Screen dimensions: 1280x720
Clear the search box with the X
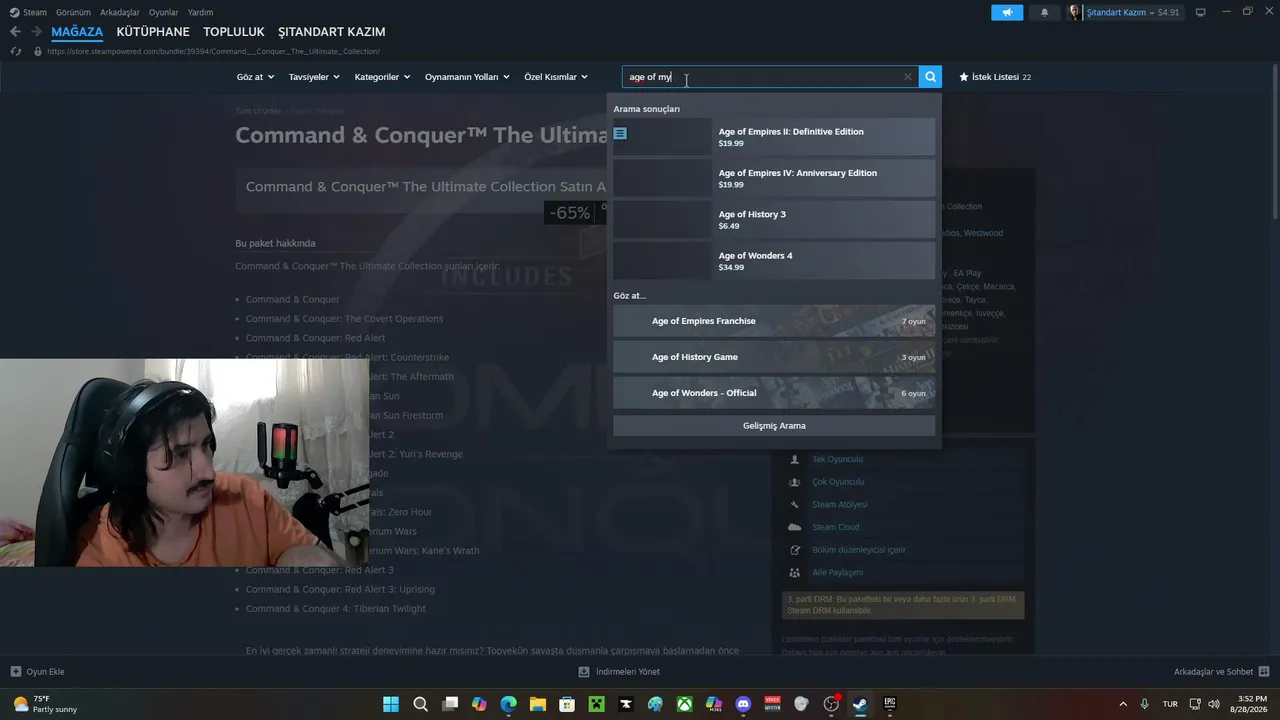(908, 77)
